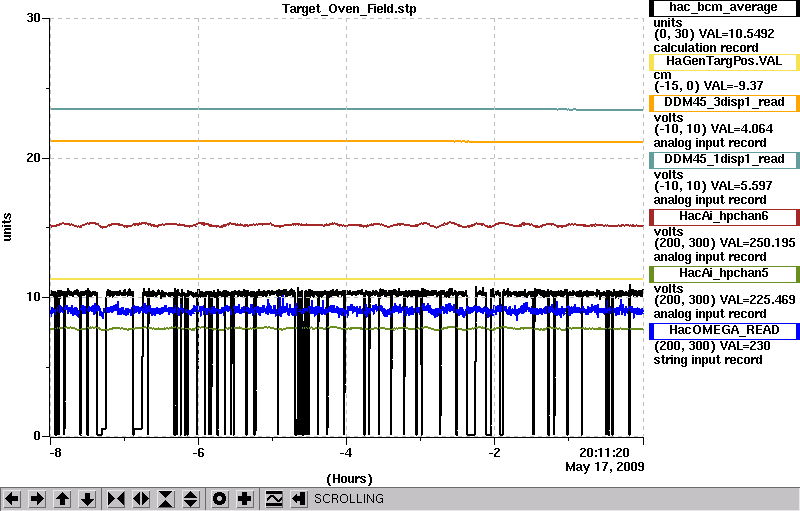Image resolution: width=800 pixels, height=511 pixels.
Task: Click the (Hours) x-axis label
Action: pos(349,479)
